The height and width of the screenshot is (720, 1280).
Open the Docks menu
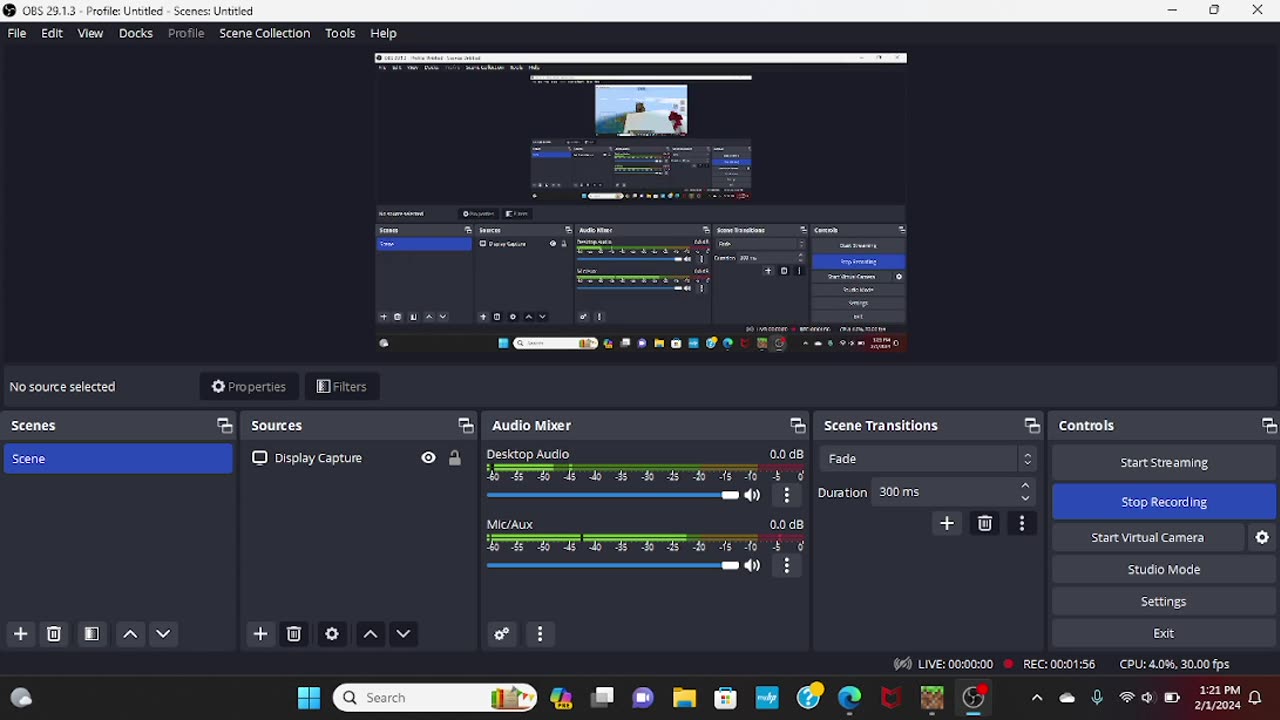136,33
